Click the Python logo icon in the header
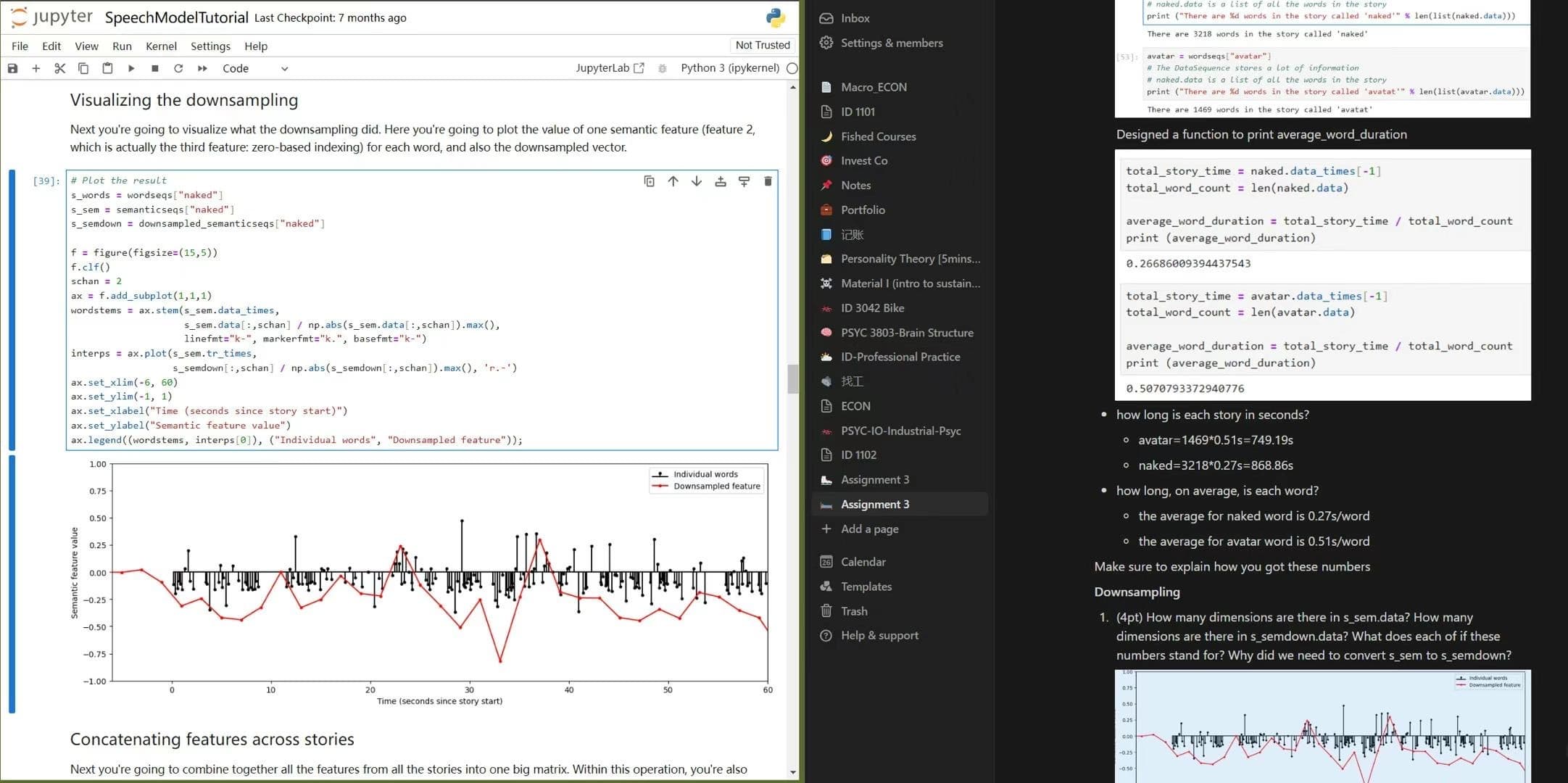 click(x=776, y=17)
